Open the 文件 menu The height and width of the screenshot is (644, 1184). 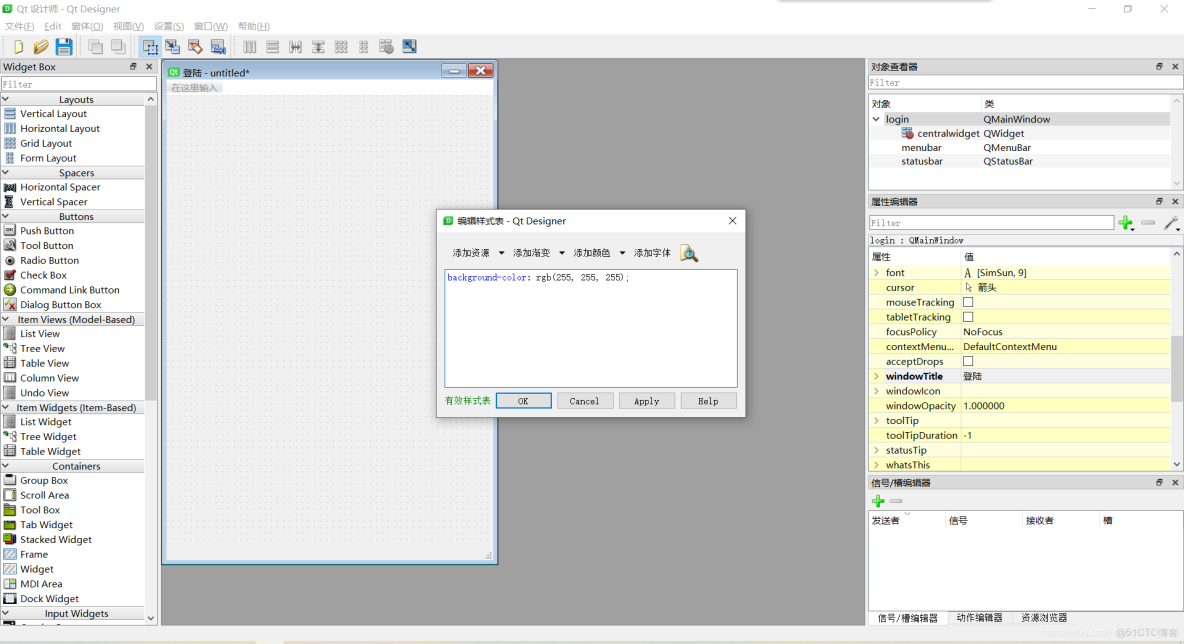coord(17,26)
